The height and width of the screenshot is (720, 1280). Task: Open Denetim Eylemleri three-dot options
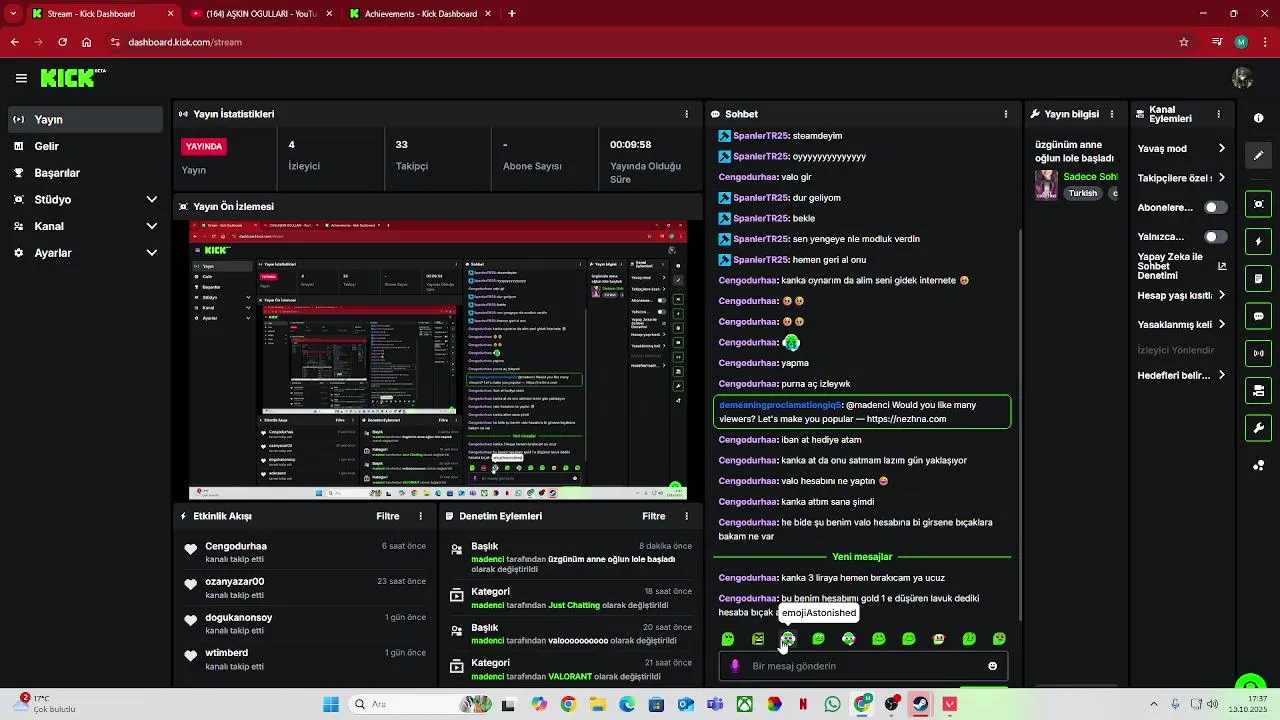coord(686,516)
